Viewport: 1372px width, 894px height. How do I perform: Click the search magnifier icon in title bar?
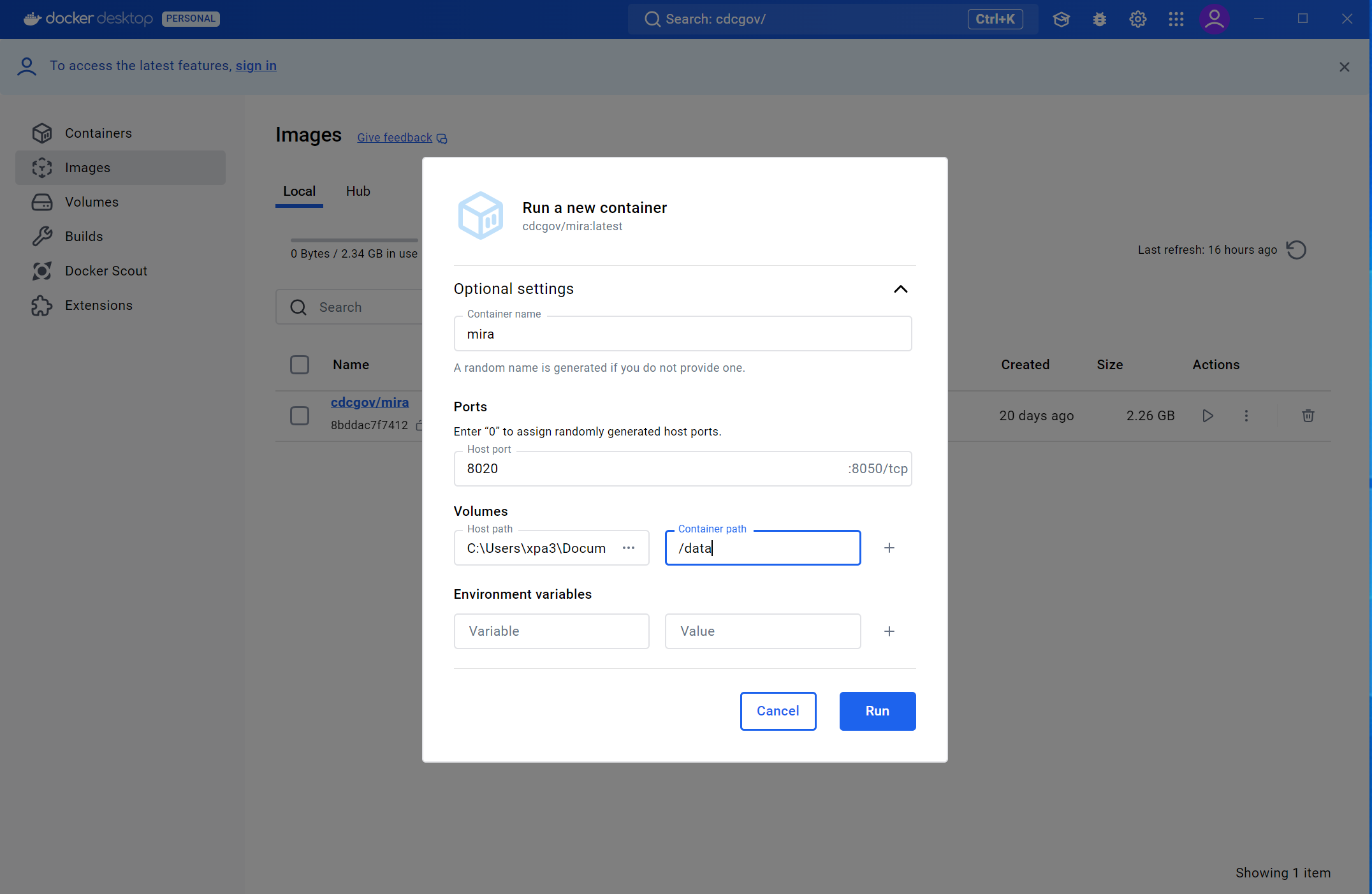(x=652, y=19)
